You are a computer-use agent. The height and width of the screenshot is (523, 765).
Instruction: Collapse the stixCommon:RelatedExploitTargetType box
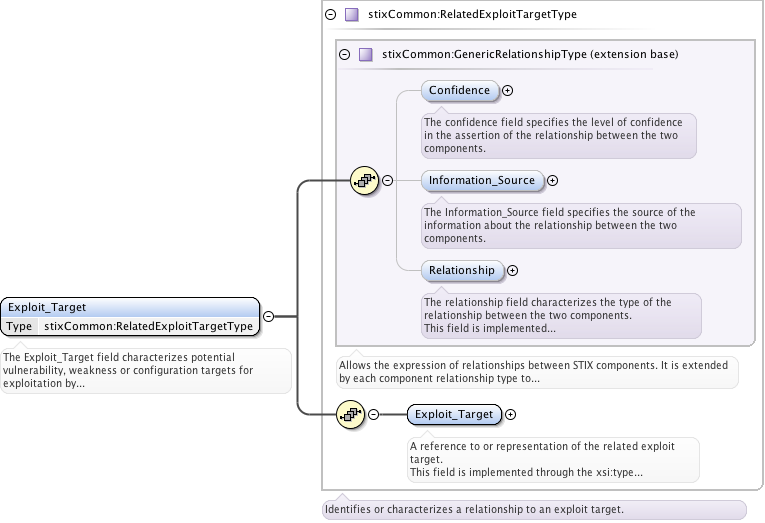[x=331, y=15]
